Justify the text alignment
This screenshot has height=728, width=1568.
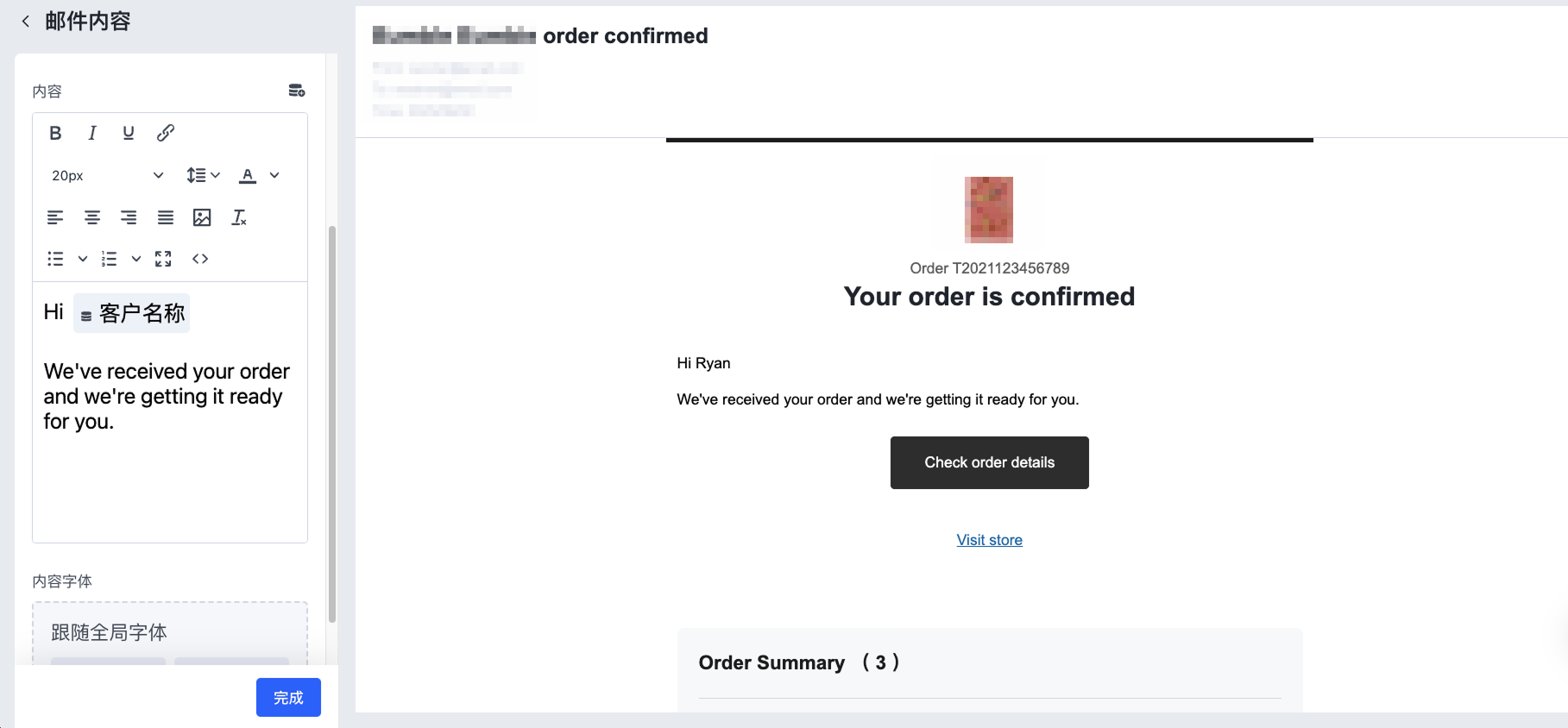[166, 217]
